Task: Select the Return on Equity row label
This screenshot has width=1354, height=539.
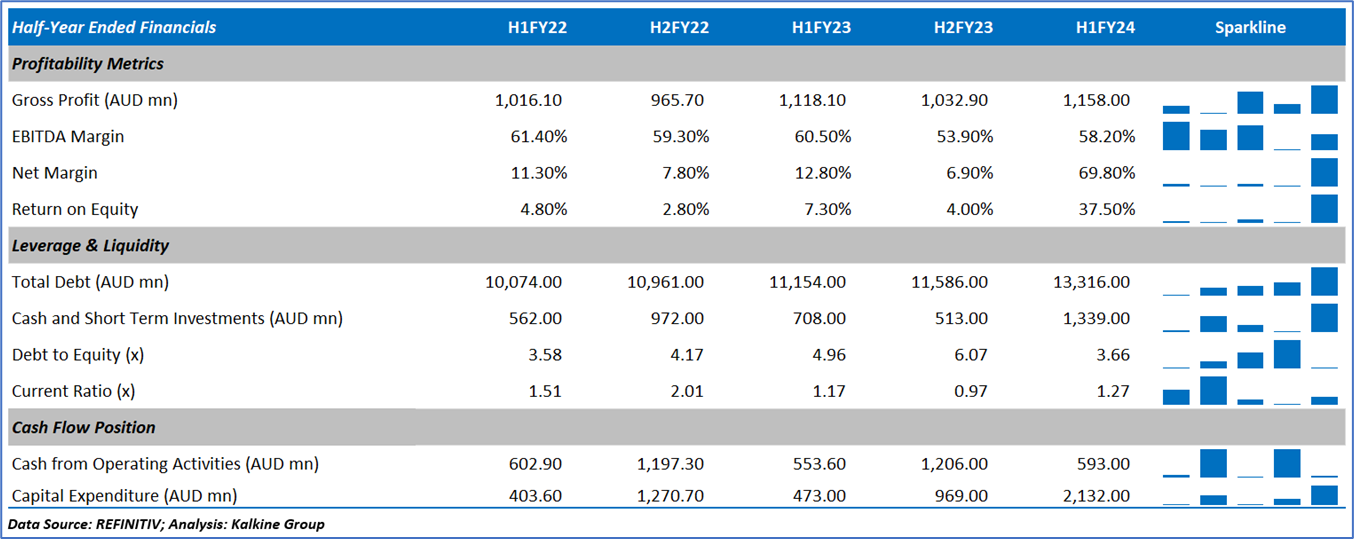Action: (x=75, y=209)
